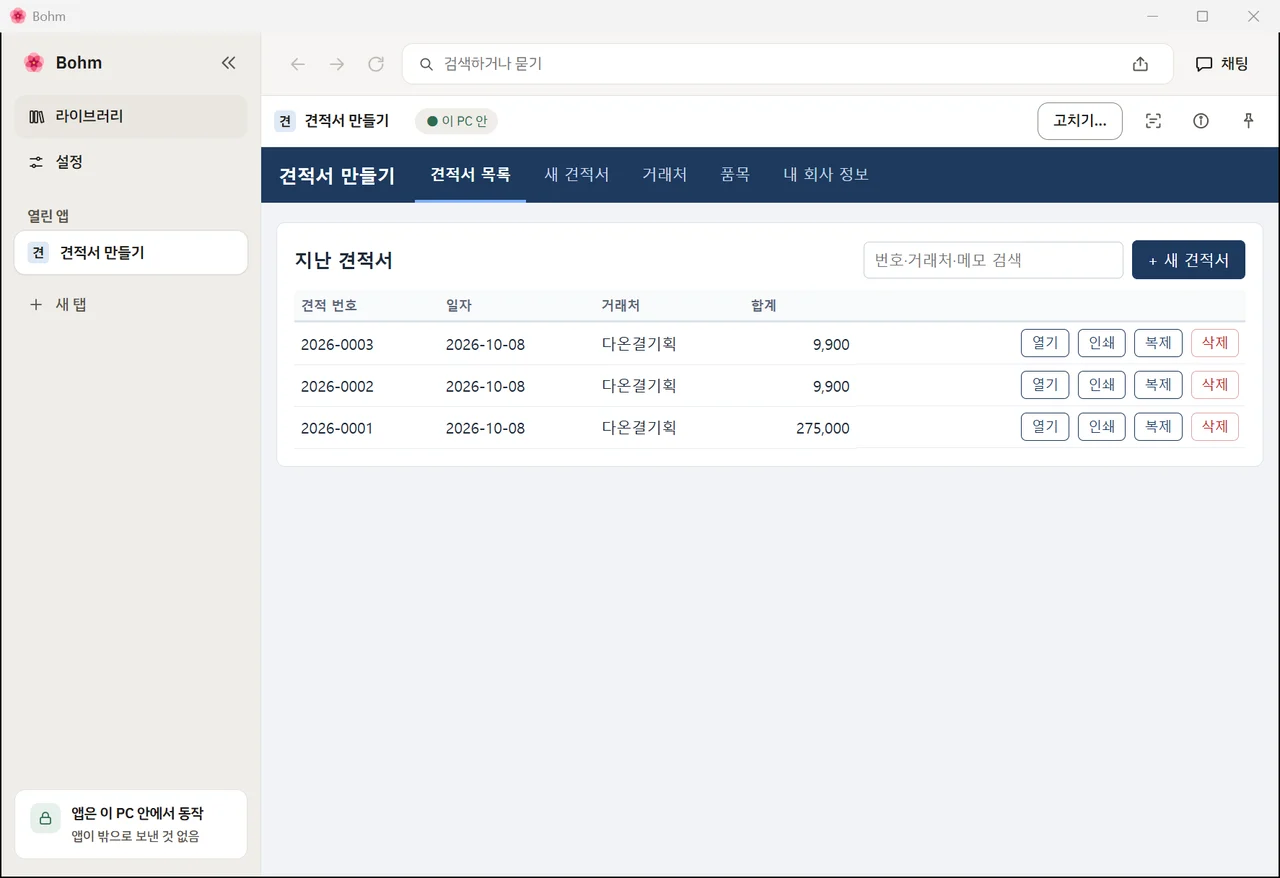Click the Bohm flower logo in sidebar

click(x=34, y=63)
